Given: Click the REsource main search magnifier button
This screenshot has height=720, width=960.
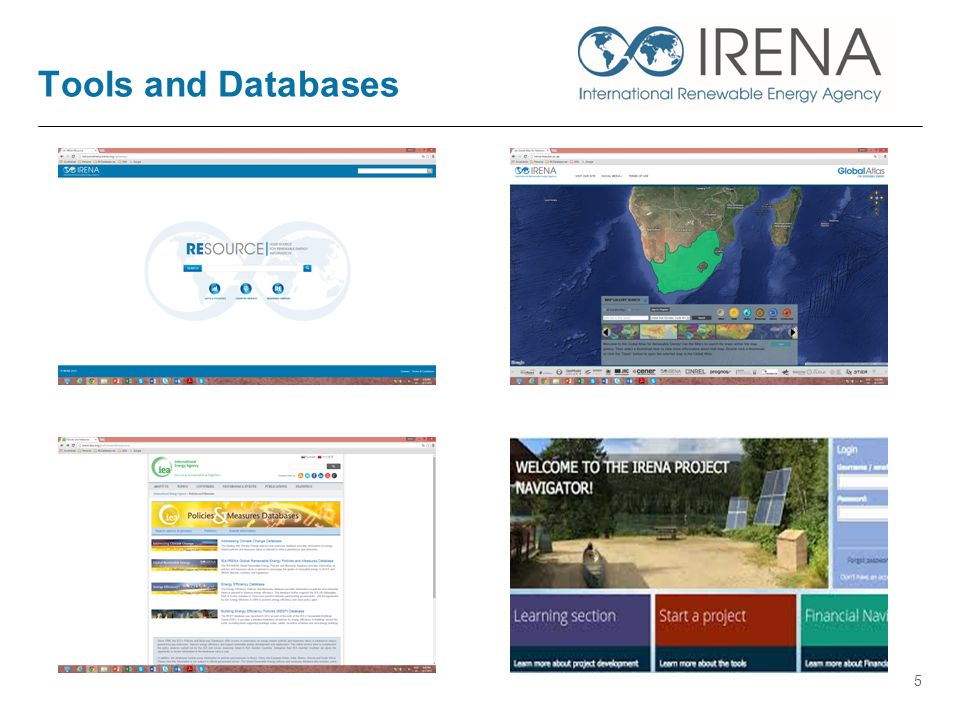Looking at the screenshot, I should pyautogui.click(x=307, y=268).
